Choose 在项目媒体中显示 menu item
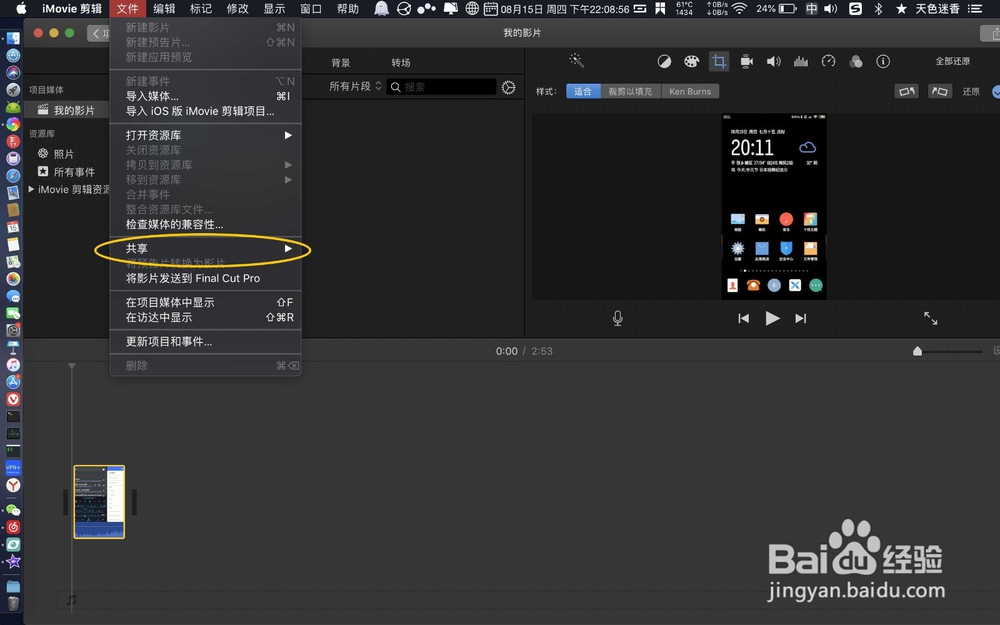Viewport: 1000px width, 625px height. pos(205,302)
